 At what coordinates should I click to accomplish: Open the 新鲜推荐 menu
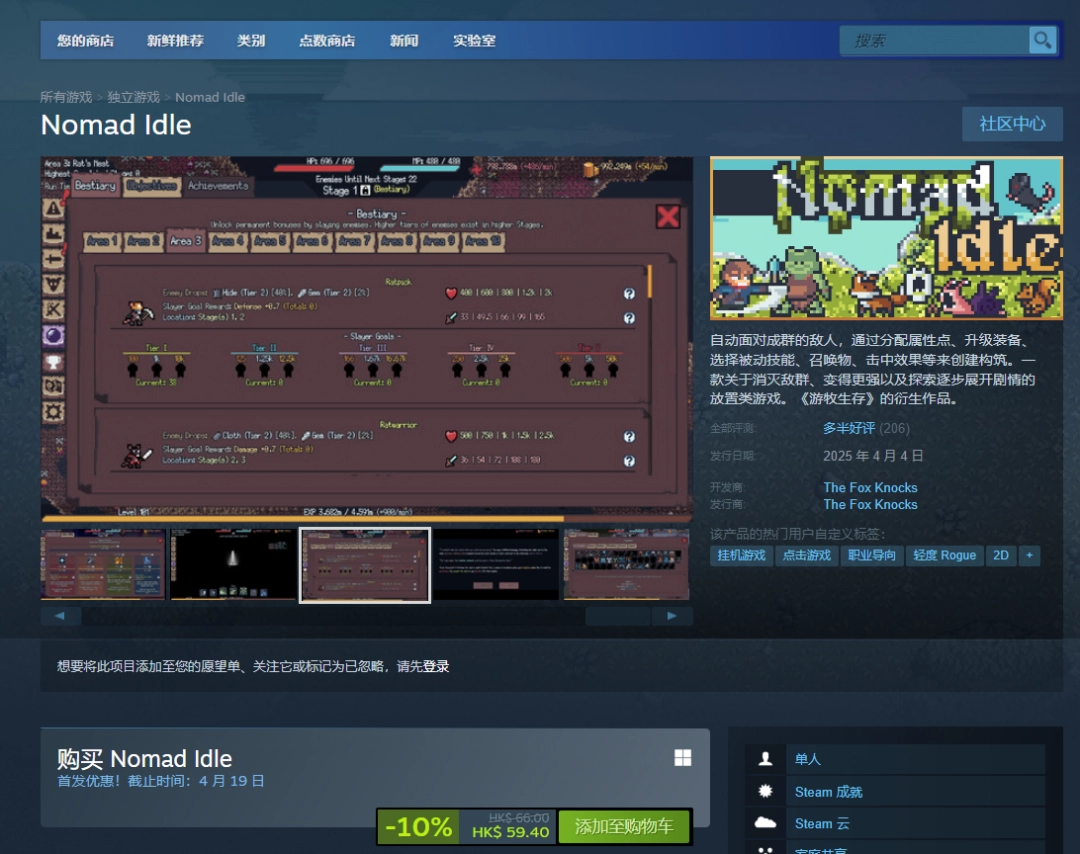pos(175,41)
